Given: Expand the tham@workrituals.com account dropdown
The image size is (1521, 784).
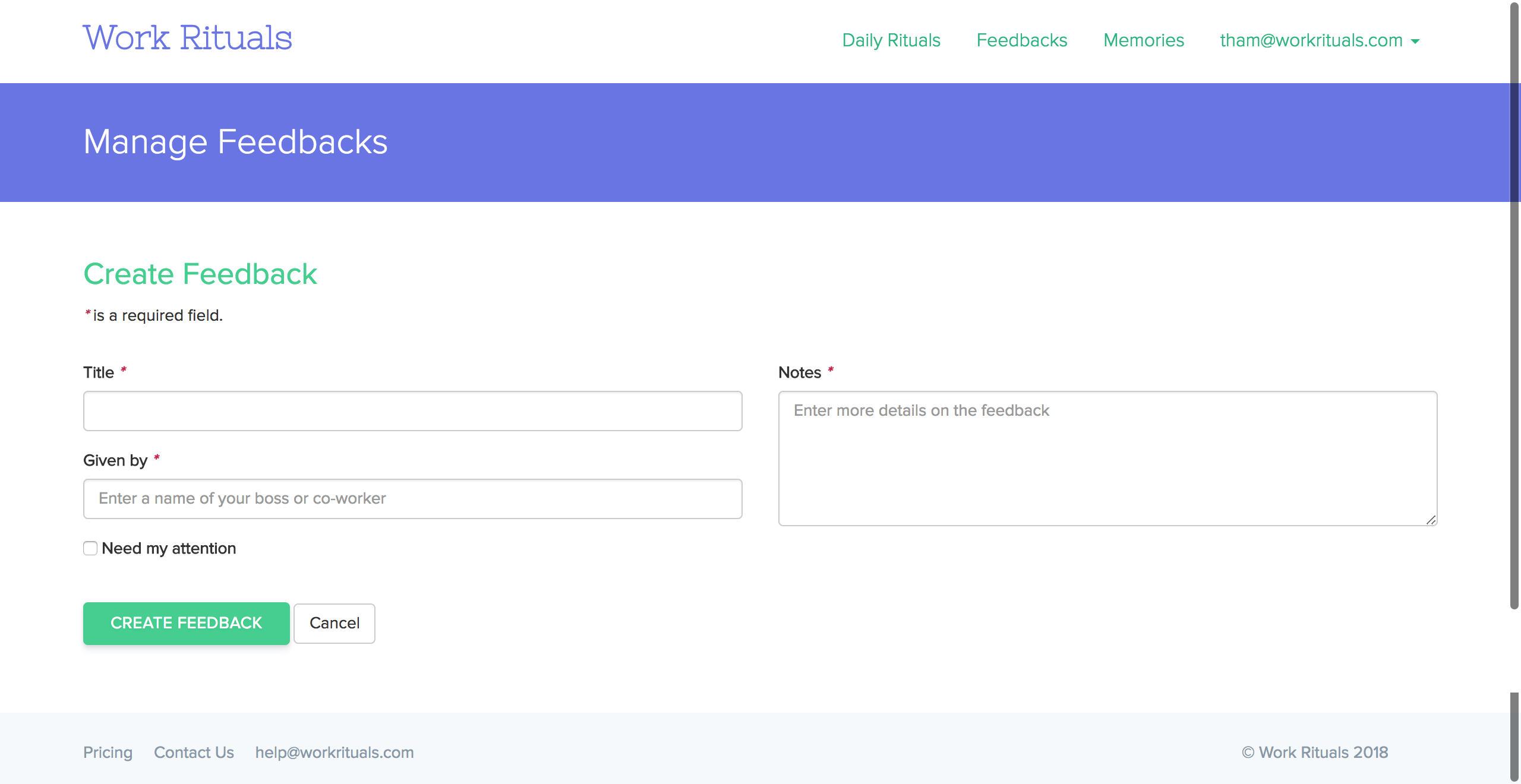Looking at the screenshot, I should point(1311,40).
